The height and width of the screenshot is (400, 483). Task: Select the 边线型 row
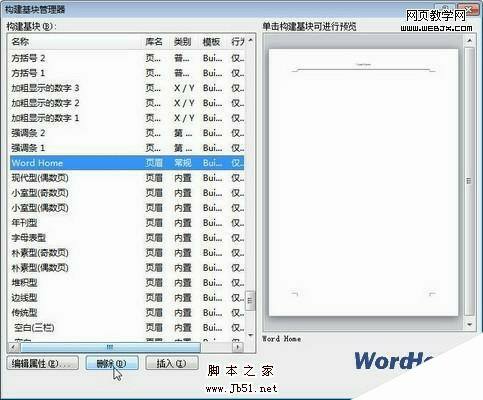point(127,298)
